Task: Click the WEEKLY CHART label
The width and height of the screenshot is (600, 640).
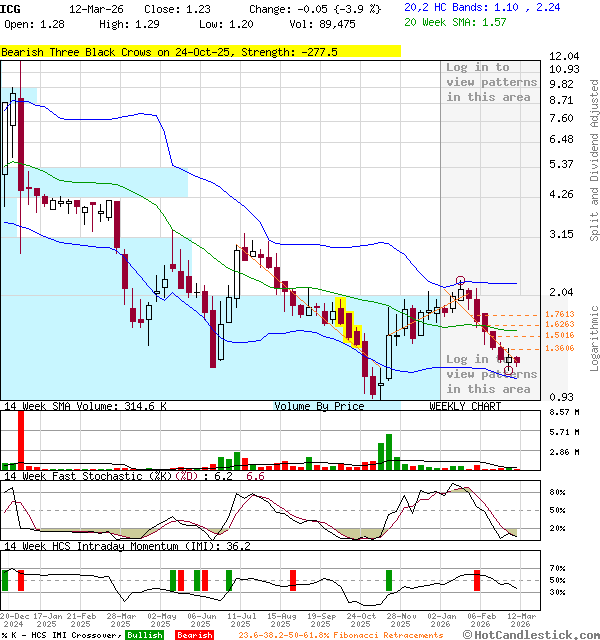Action: point(465,406)
